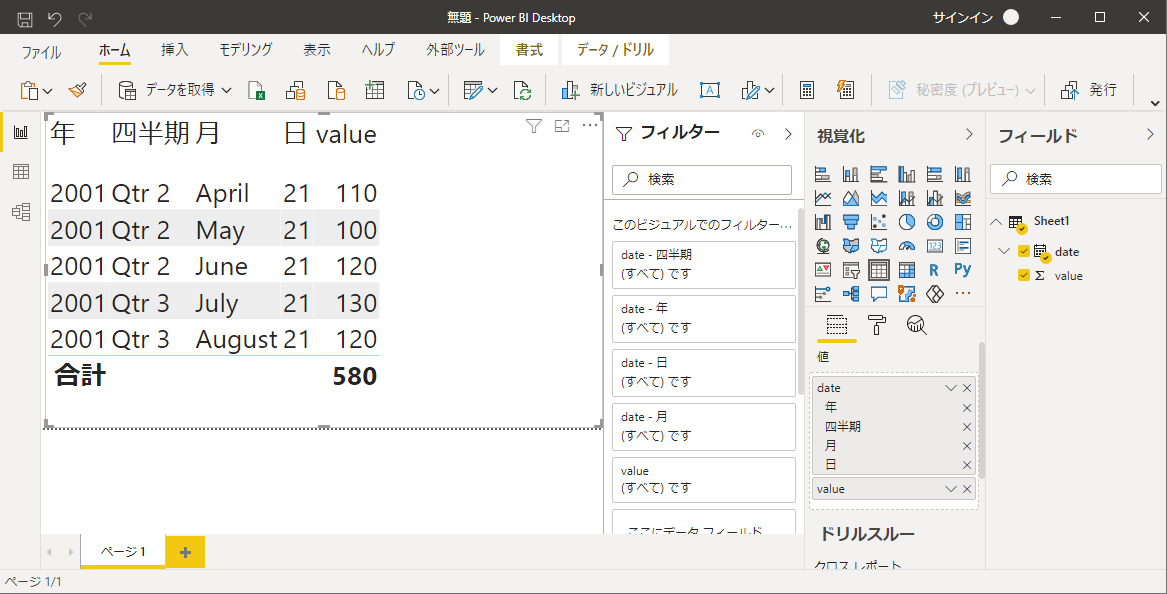Open the 挿入 ribbon tab
Viewport: 1167px width, 594px height.
click(175, 50)
